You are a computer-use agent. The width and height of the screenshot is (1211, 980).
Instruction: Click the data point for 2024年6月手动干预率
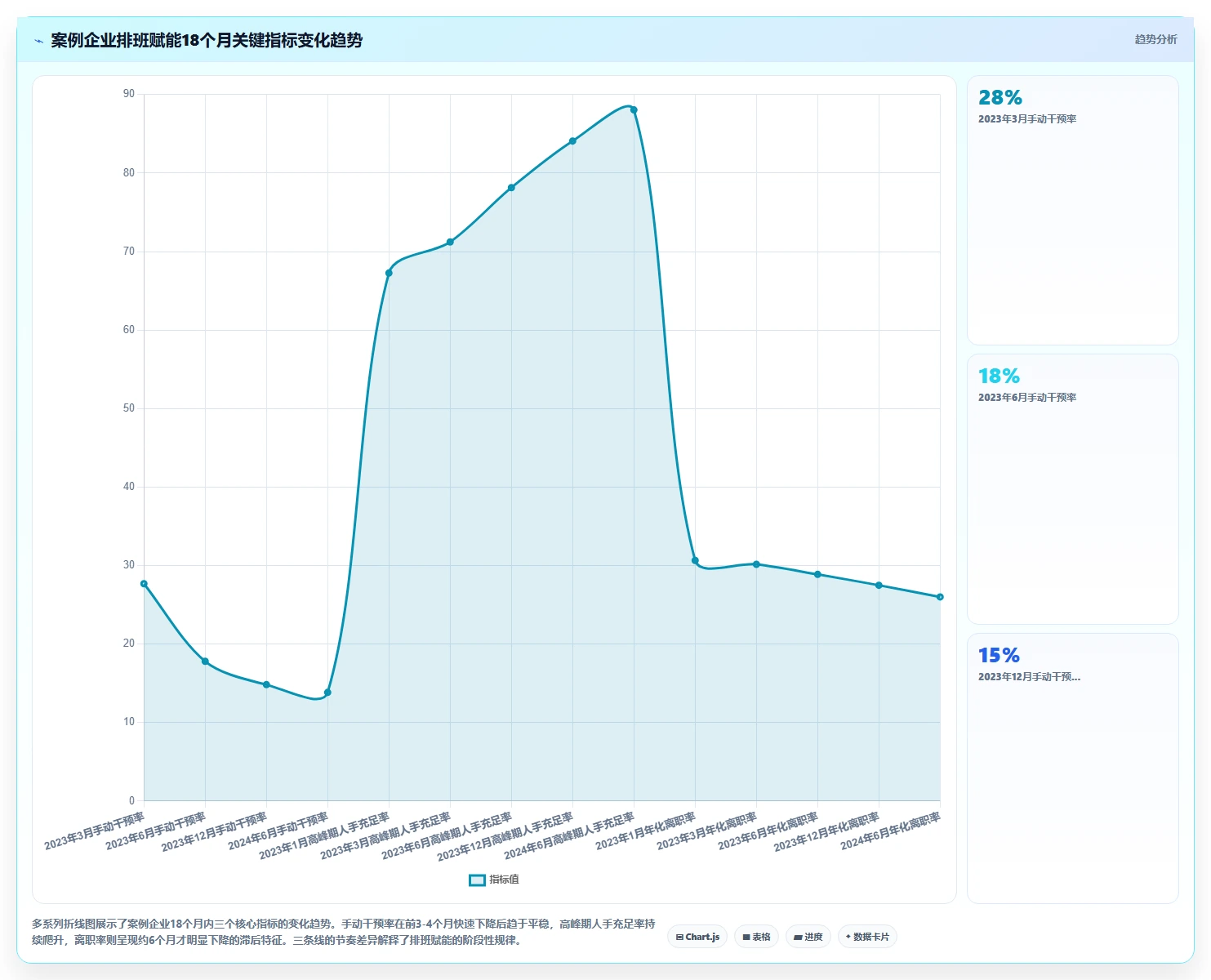tap(327, 693)
